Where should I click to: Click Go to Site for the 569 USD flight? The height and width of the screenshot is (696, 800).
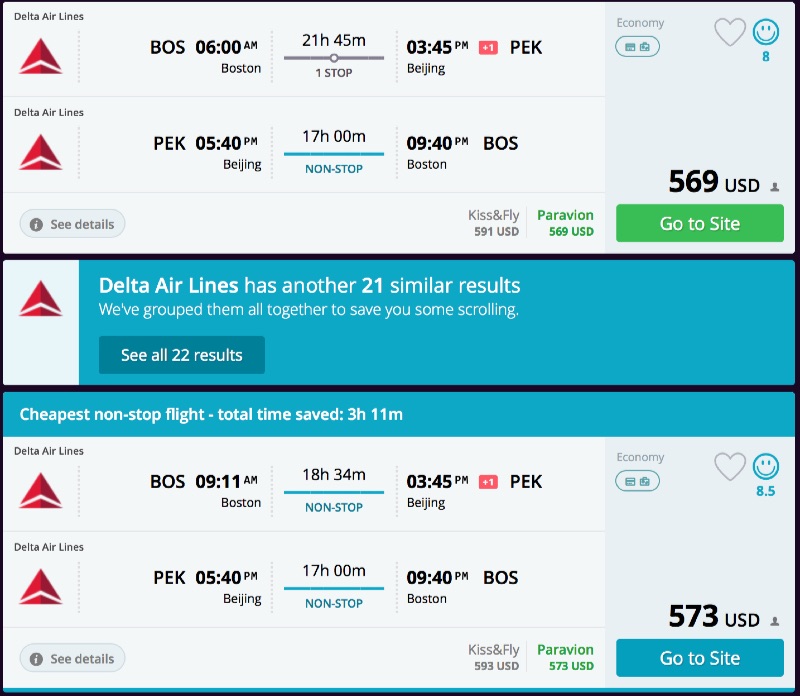click(x=699, y=223)
